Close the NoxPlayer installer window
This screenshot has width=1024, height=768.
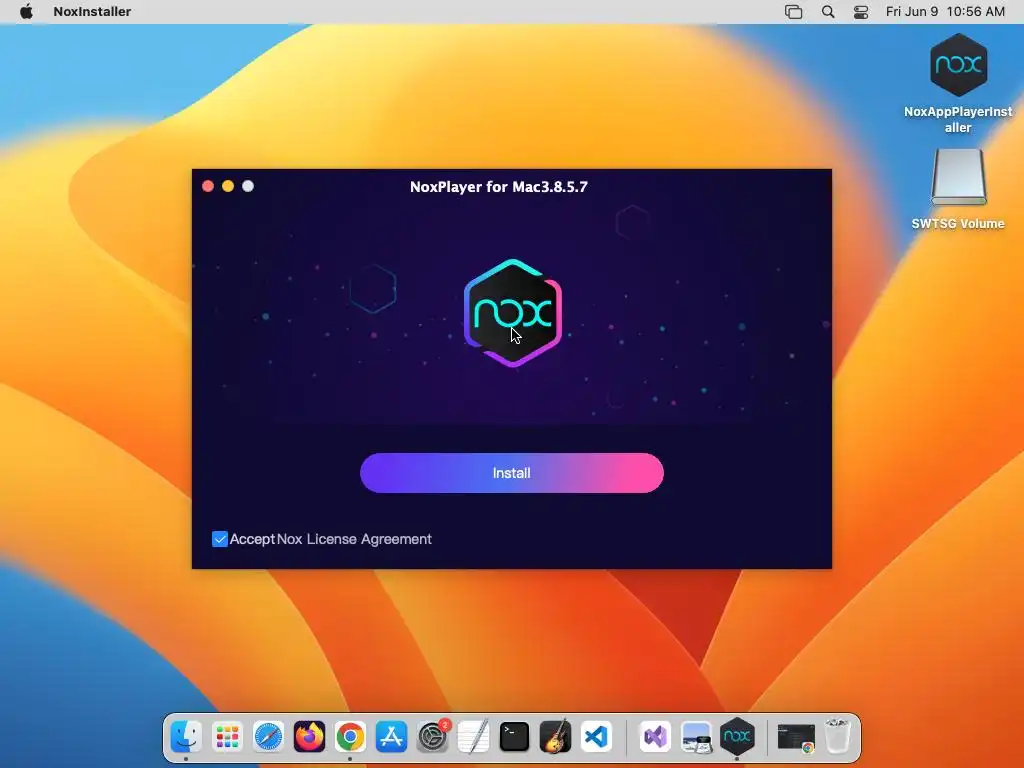(208, 186)
